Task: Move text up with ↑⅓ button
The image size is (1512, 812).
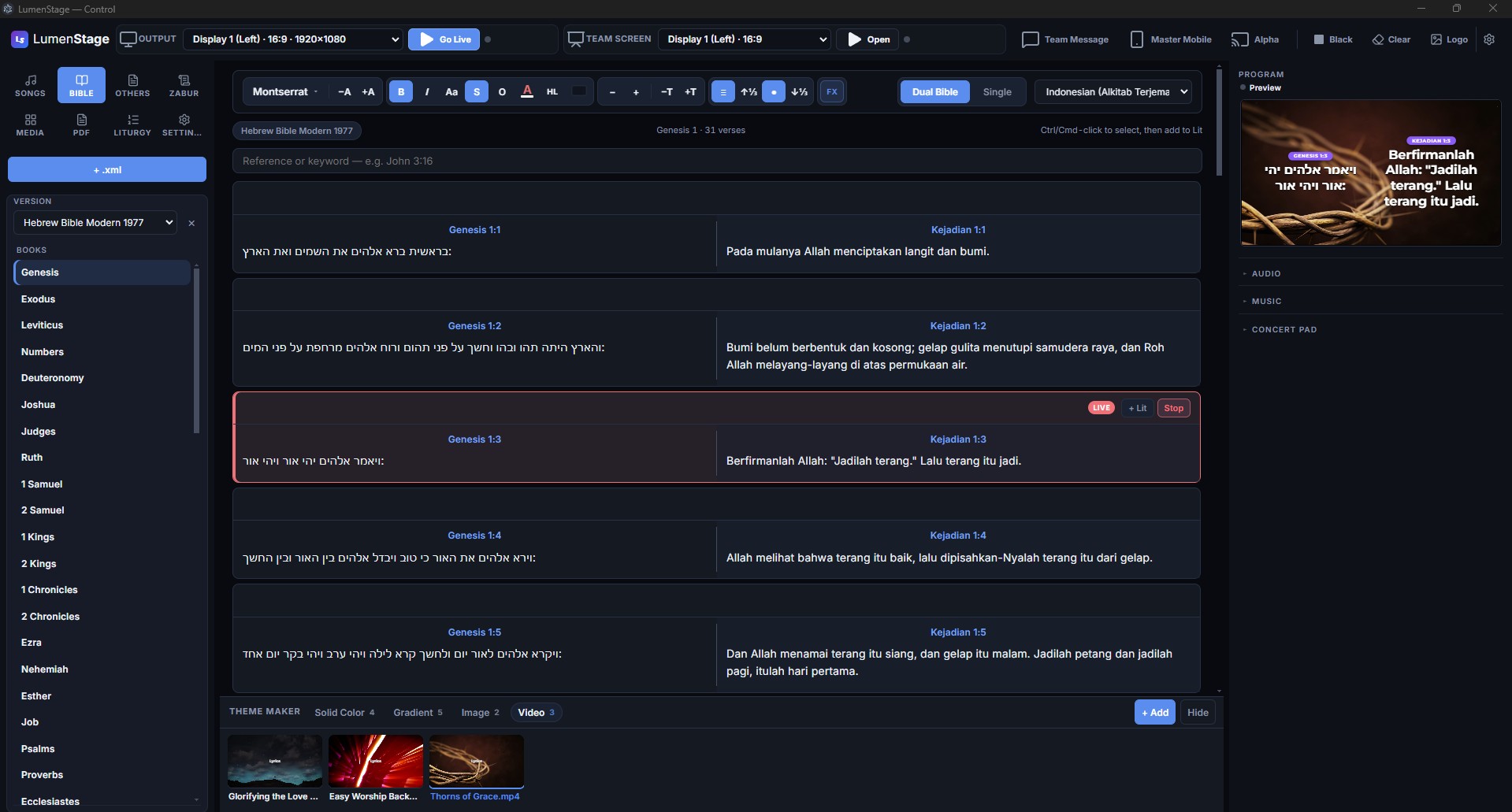Action: coord(749,92)
